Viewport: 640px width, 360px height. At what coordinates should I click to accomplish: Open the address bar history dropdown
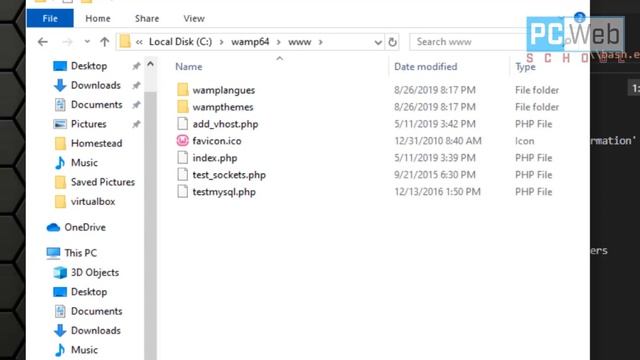point(378,42)
